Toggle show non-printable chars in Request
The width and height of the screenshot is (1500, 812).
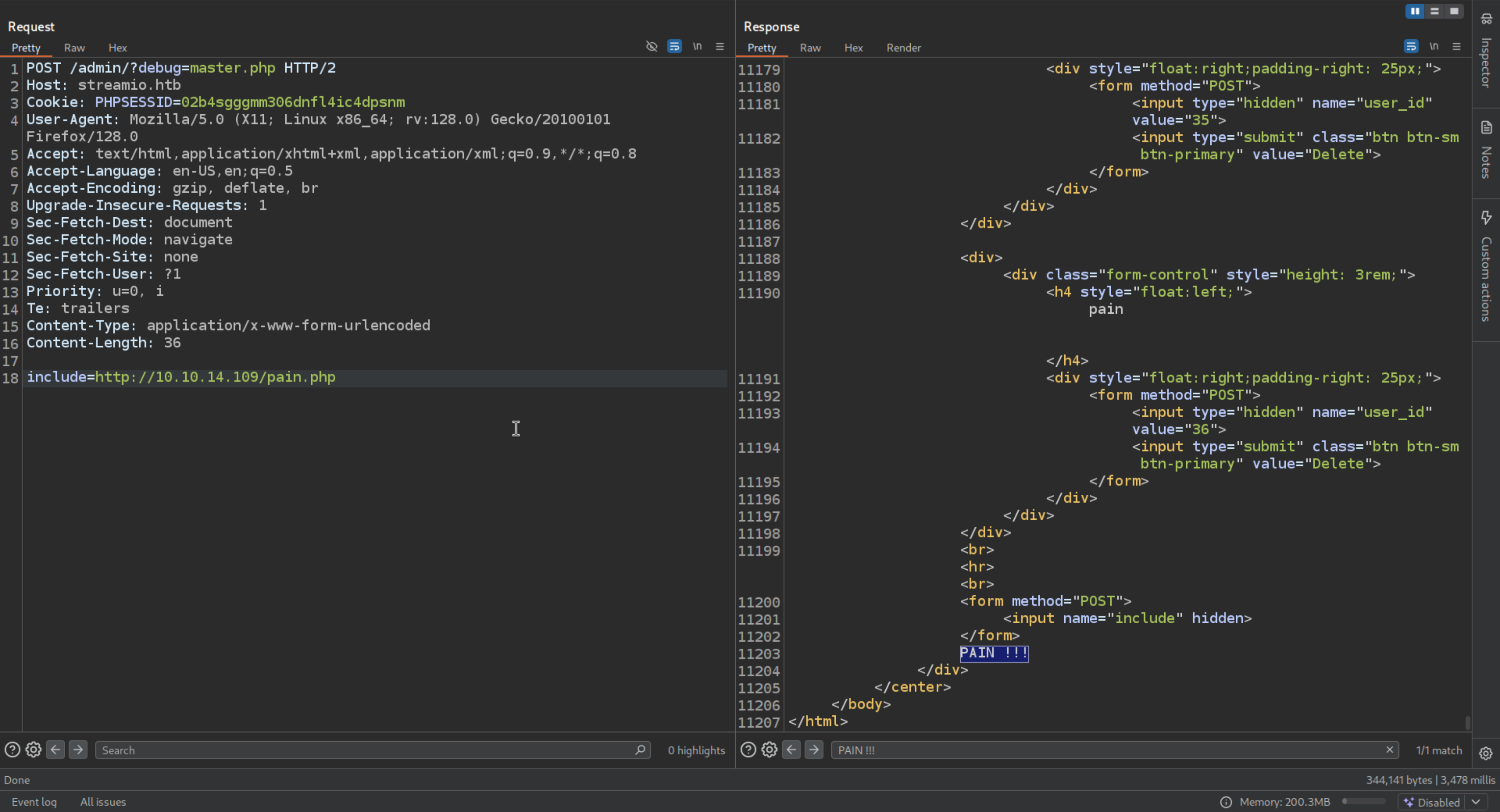click(x=697, y=46)
